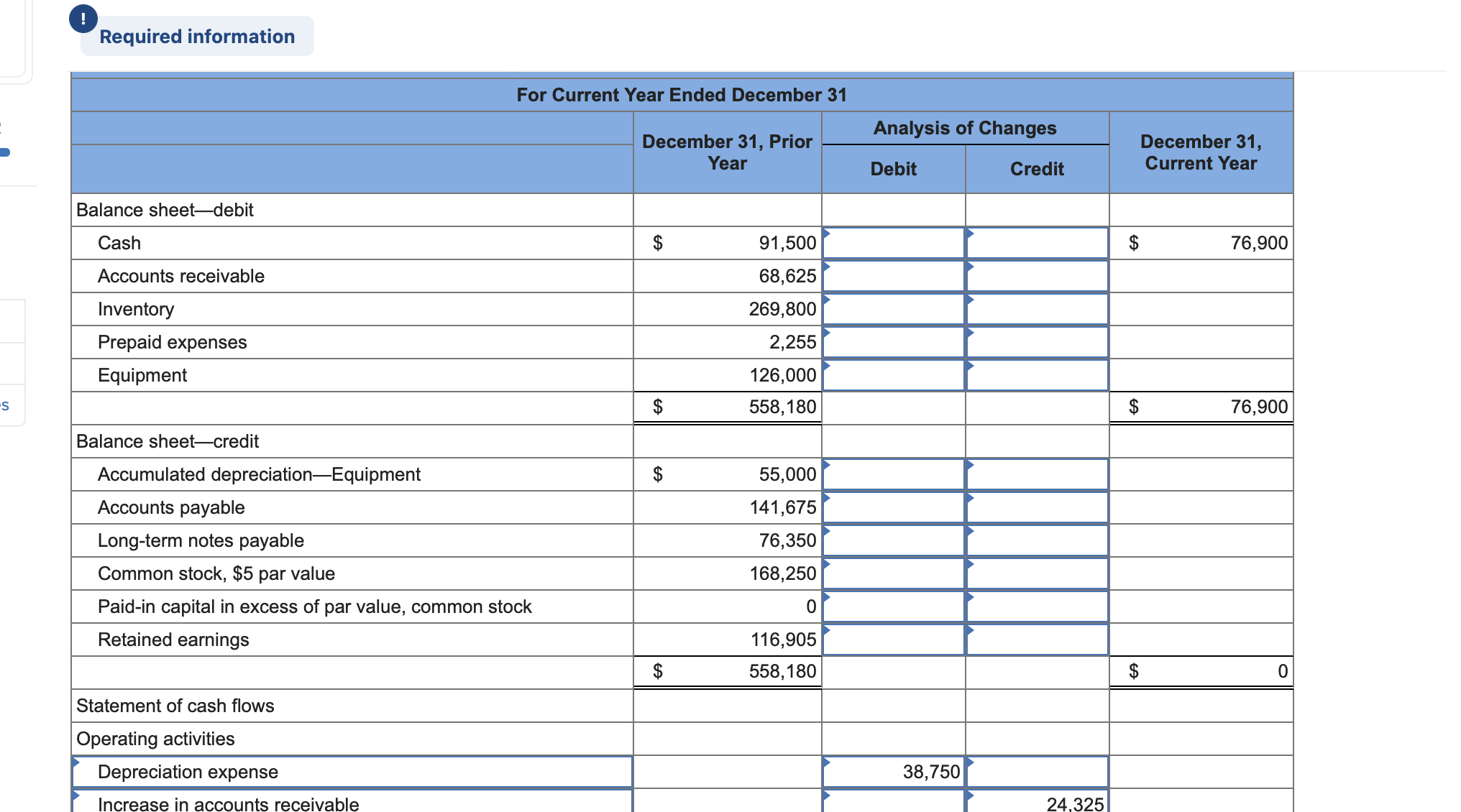1461x812 pixels.
Task: Click the Cash credit input cell
Action: coord(1037,243)
